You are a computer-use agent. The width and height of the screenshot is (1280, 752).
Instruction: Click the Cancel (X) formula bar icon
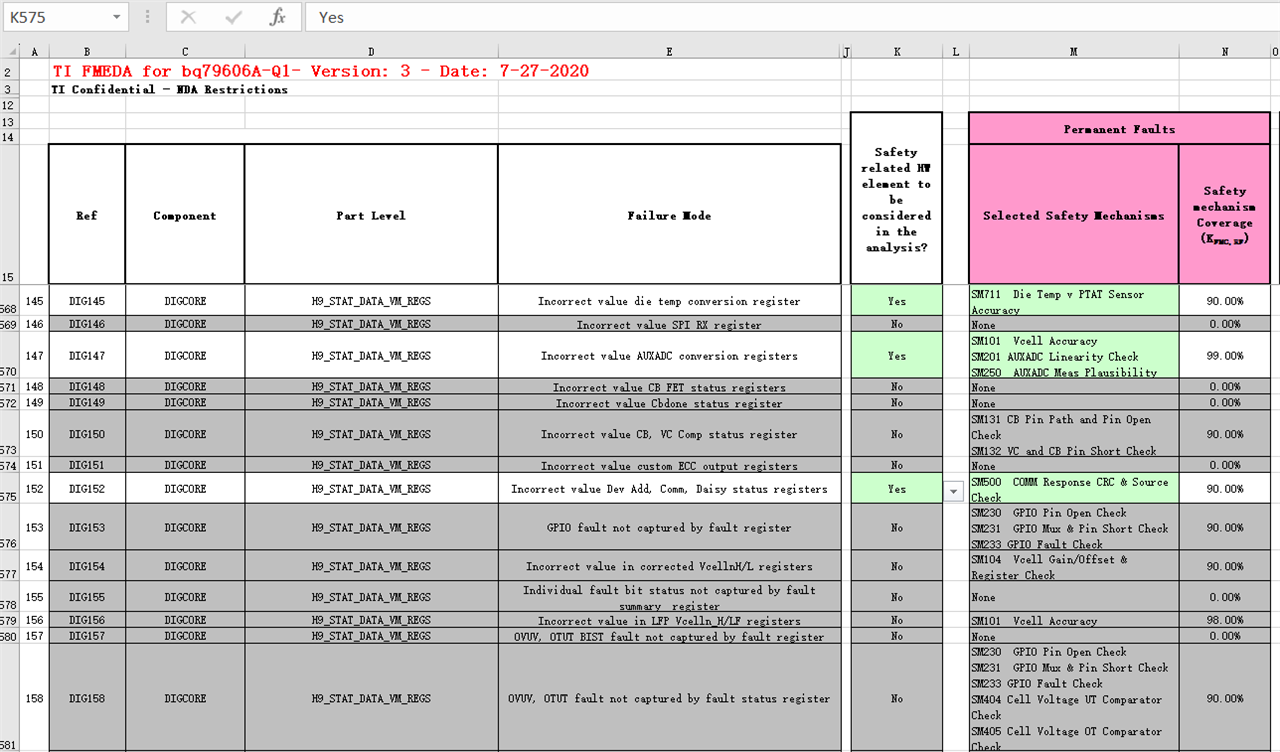point(188,17)
